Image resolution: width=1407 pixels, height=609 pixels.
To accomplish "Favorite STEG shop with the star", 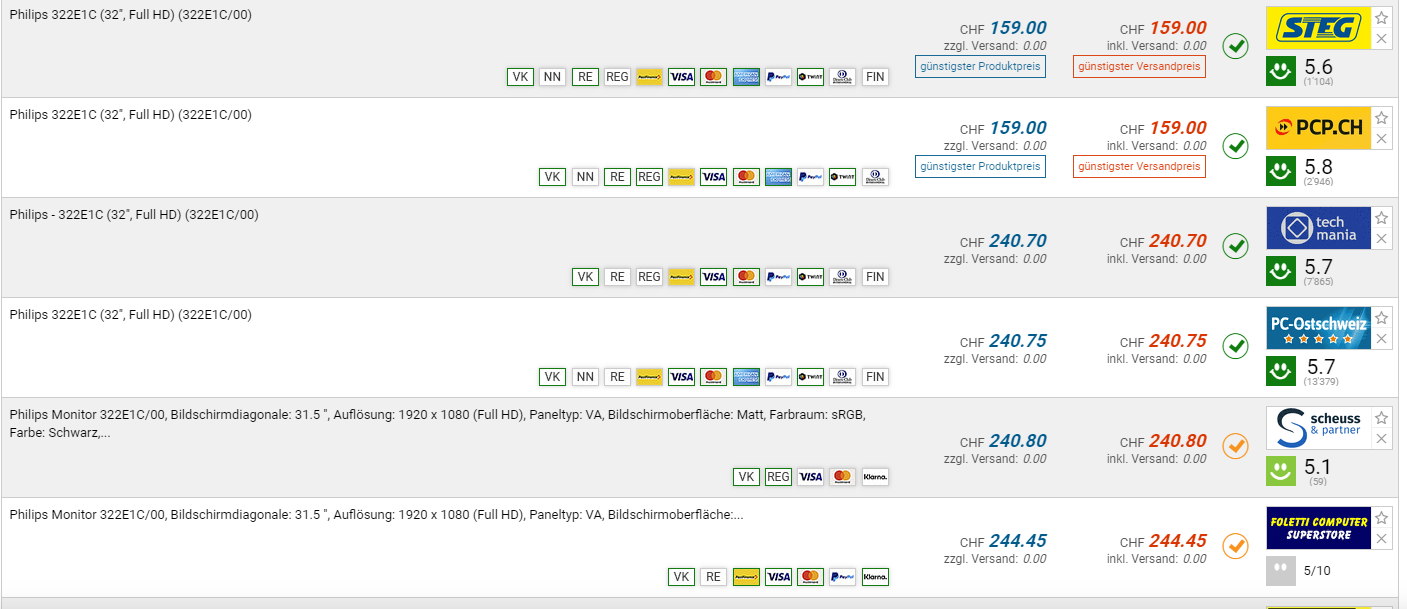I will tap(1381, 18).
